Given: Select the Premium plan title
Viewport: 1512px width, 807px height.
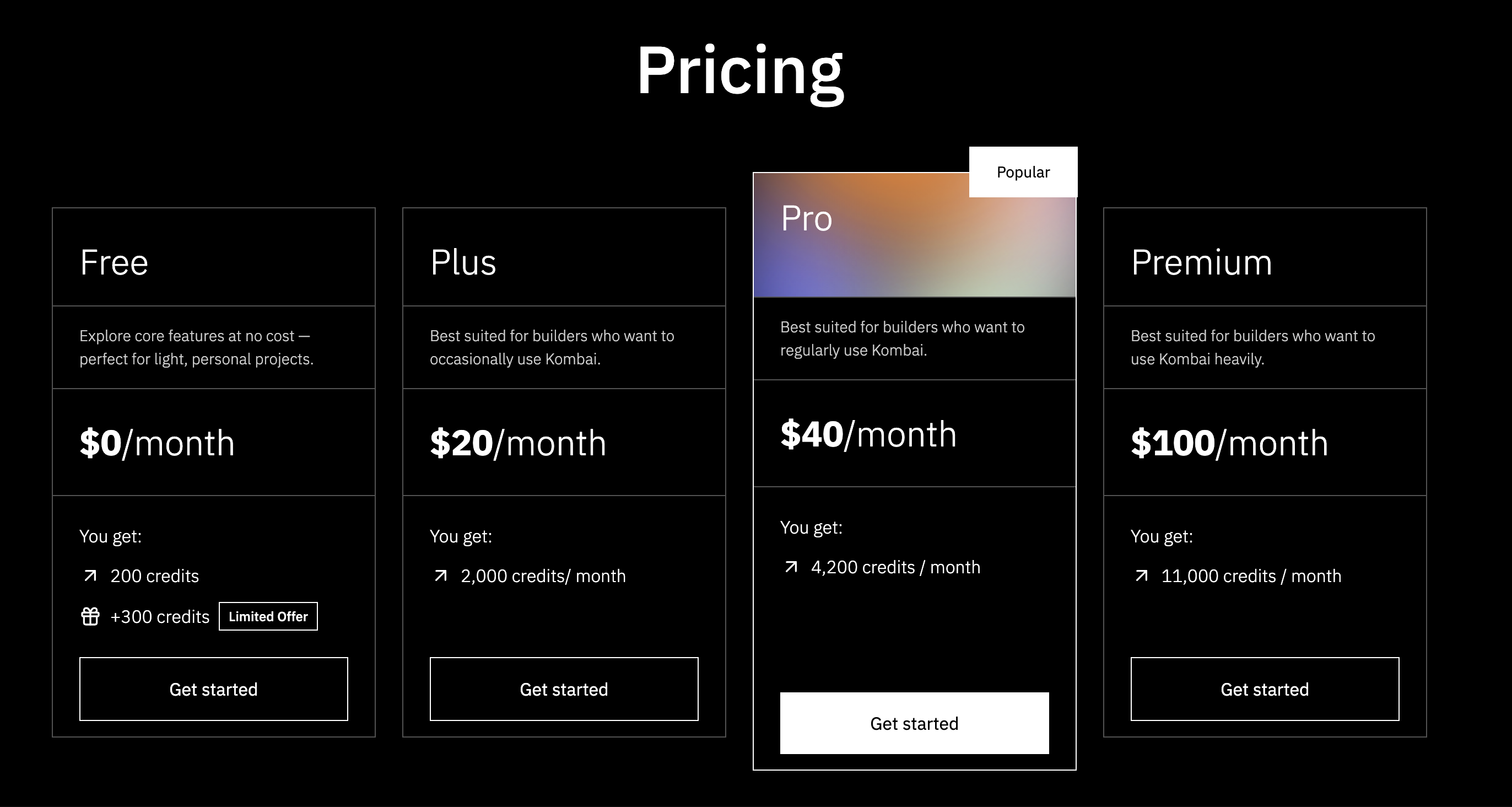Looking at the screenshot, I should (x=1201, y=262).
